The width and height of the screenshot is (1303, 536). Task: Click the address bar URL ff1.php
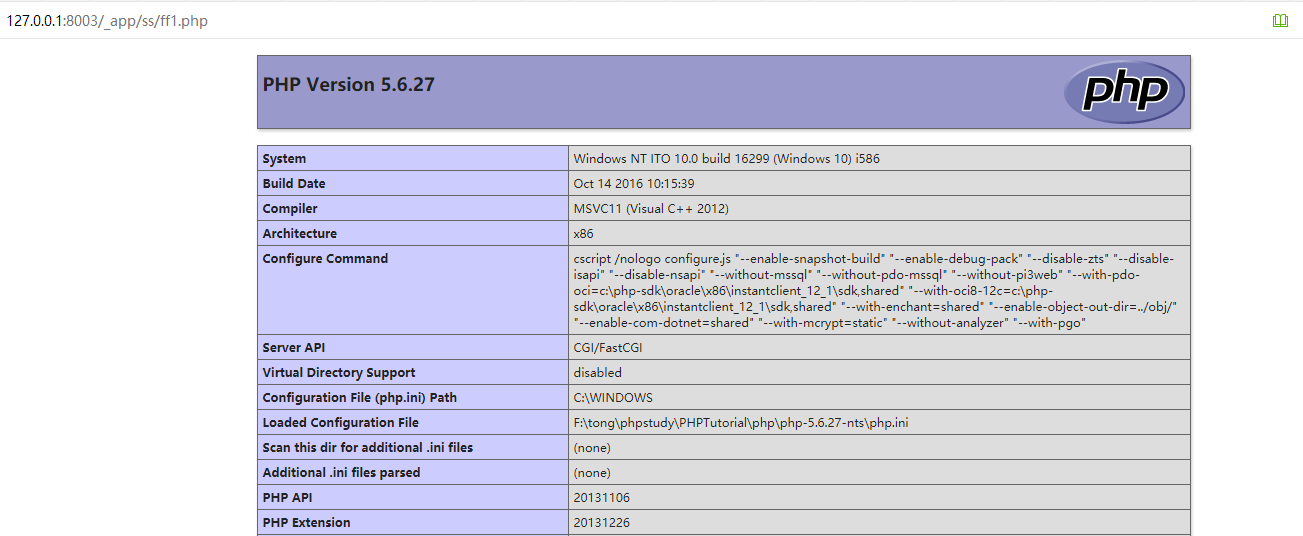pyautogui.click(x=107, y=20)
